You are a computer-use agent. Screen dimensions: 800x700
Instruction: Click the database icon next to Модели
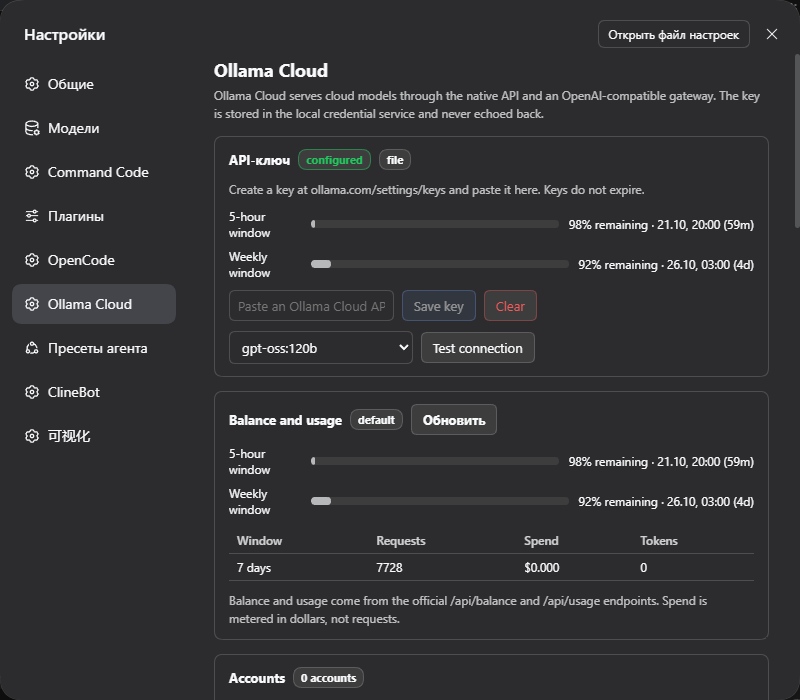point(32,128)
